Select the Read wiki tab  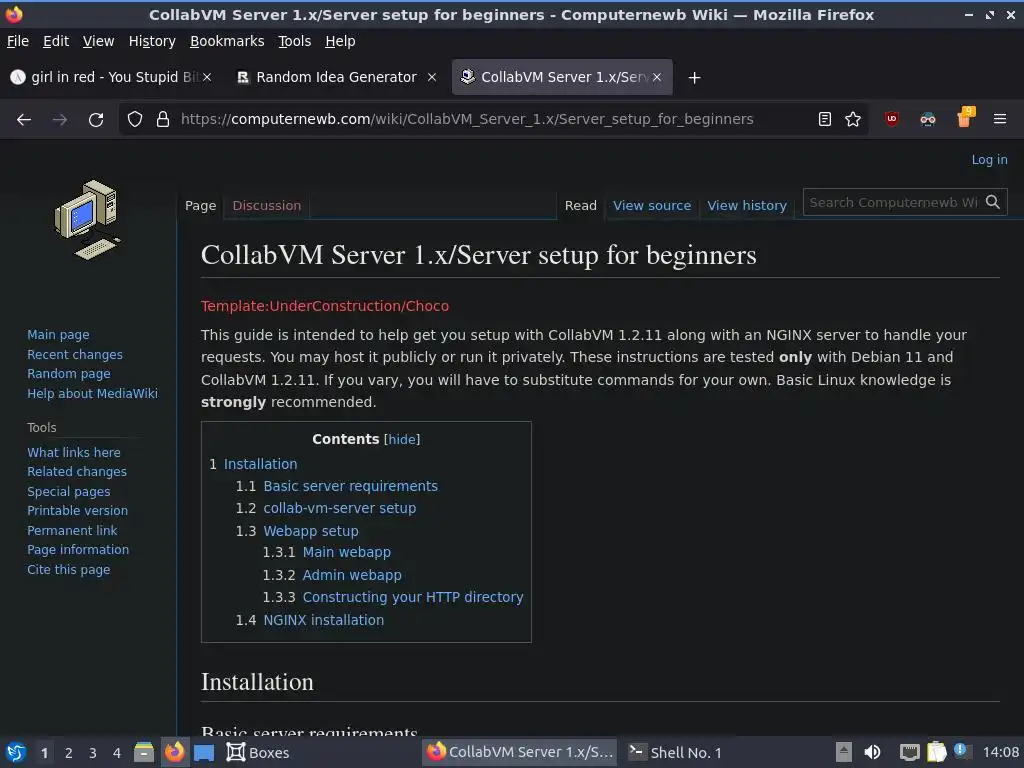pos(581,206)
